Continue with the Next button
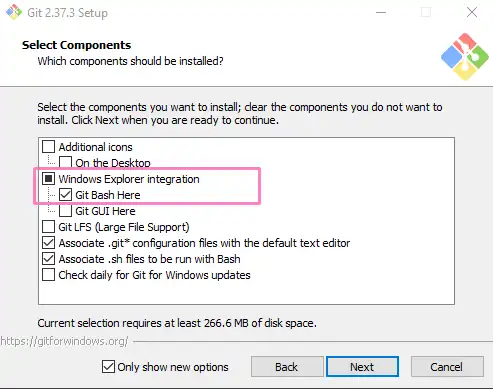This screenshot has width=493, height=389. (x=362, y=367)
